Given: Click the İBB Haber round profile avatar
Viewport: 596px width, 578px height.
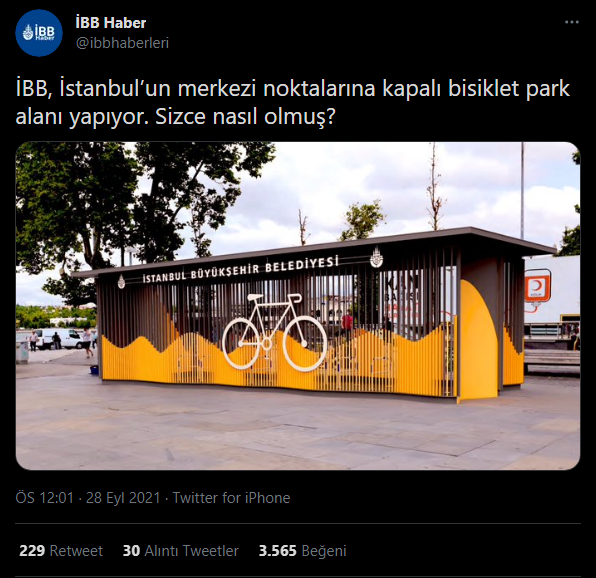Looking at the screenshot, I should 39,33.
